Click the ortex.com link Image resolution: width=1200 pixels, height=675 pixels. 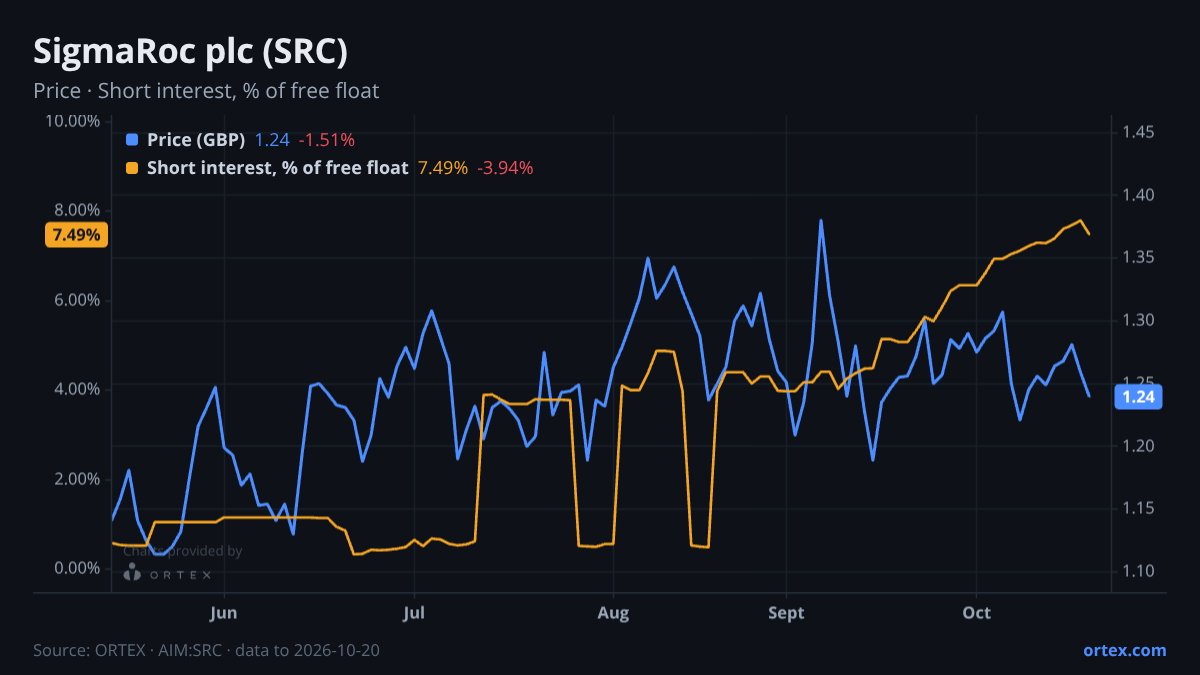[1124, 650]
